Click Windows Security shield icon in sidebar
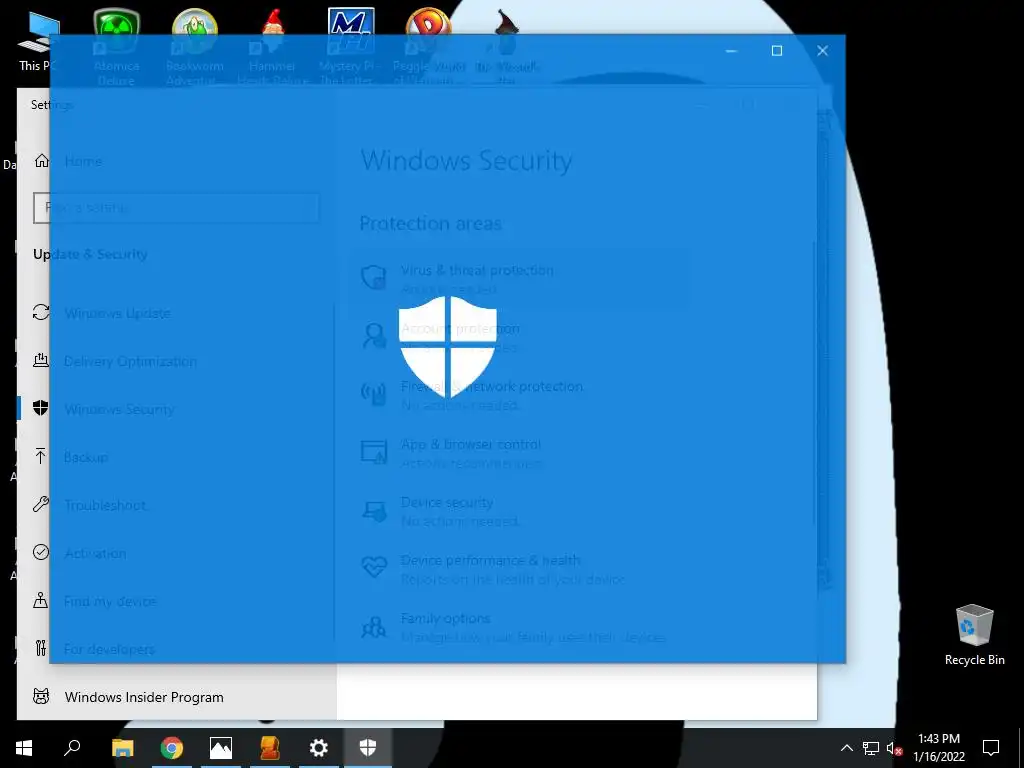 click(x=41, y=409)
